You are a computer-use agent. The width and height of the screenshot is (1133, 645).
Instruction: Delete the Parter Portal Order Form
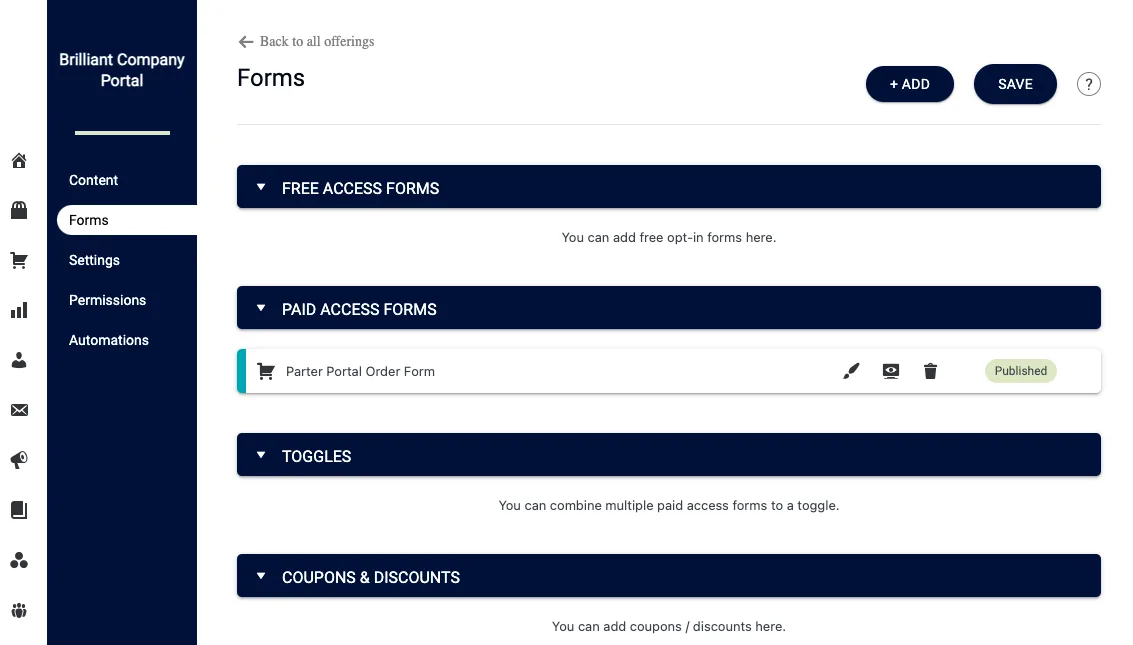tap(930, 371)
